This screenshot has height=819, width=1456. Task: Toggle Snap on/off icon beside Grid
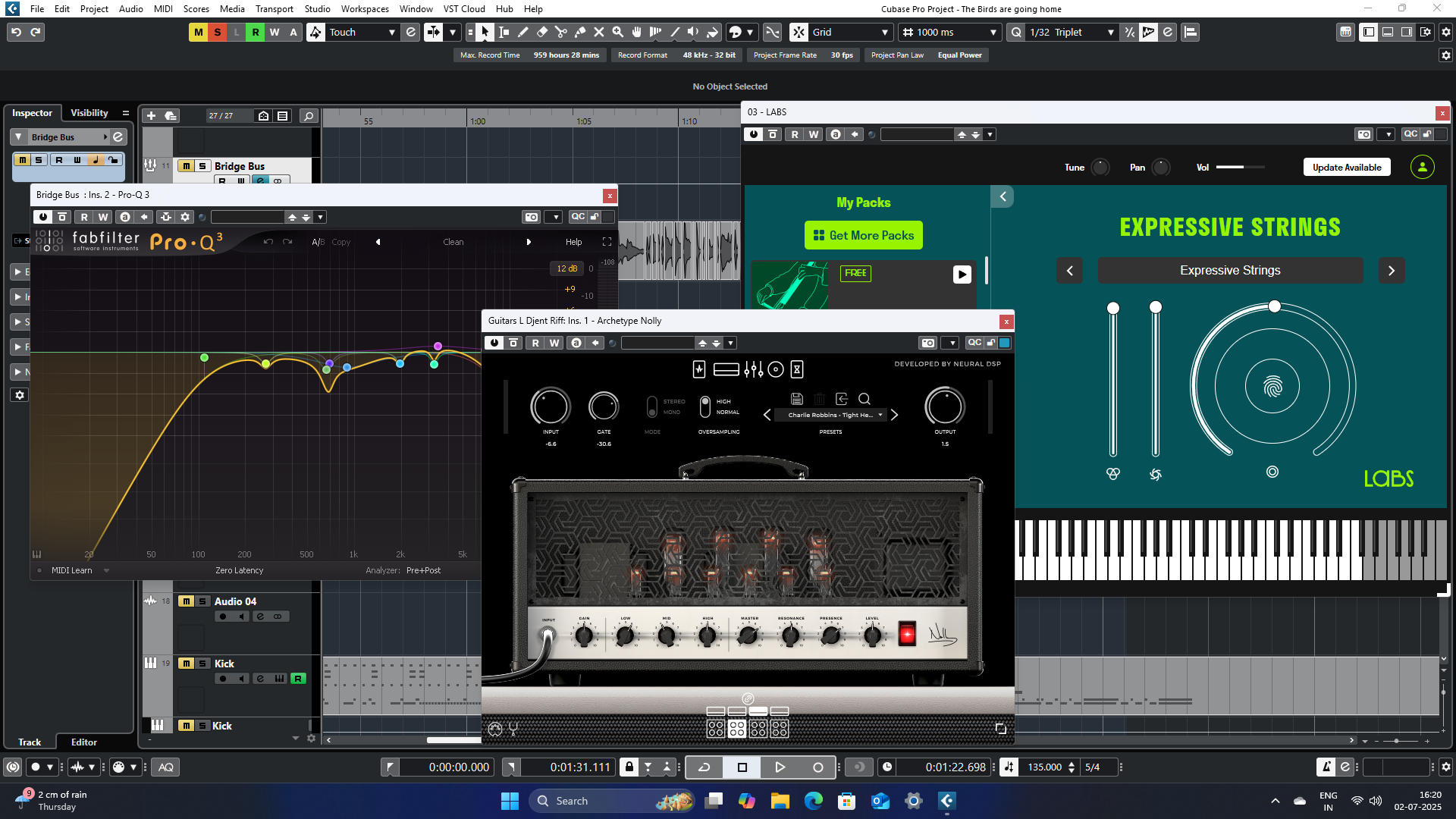799,32
